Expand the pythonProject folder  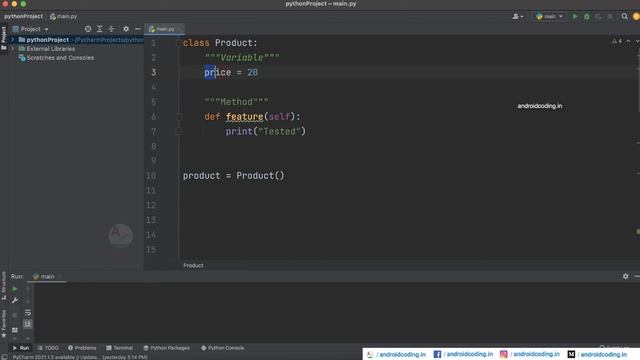click(x=13, y=40)
